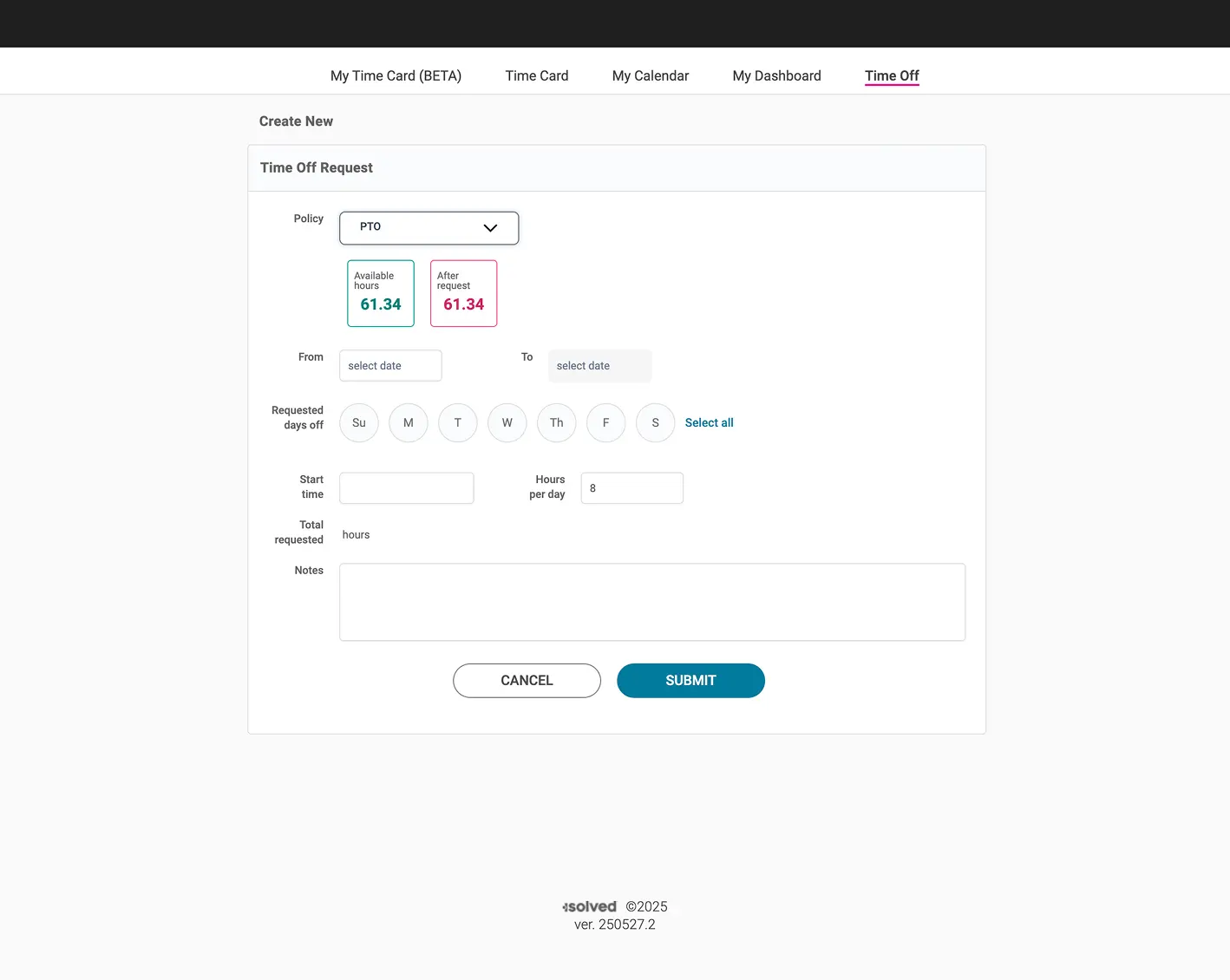
Task: Toggle Thursday as a requested day off
Action: tap(556, 422)
